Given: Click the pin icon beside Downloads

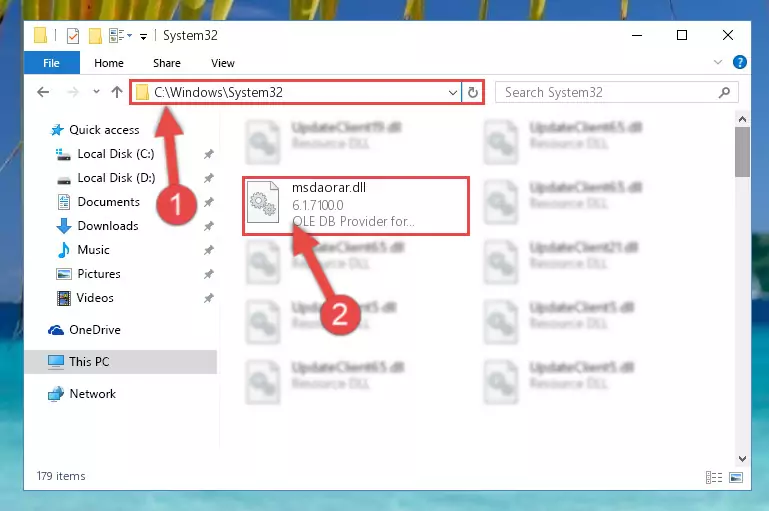Looking at the screenshot, I should tap(208, 226).
